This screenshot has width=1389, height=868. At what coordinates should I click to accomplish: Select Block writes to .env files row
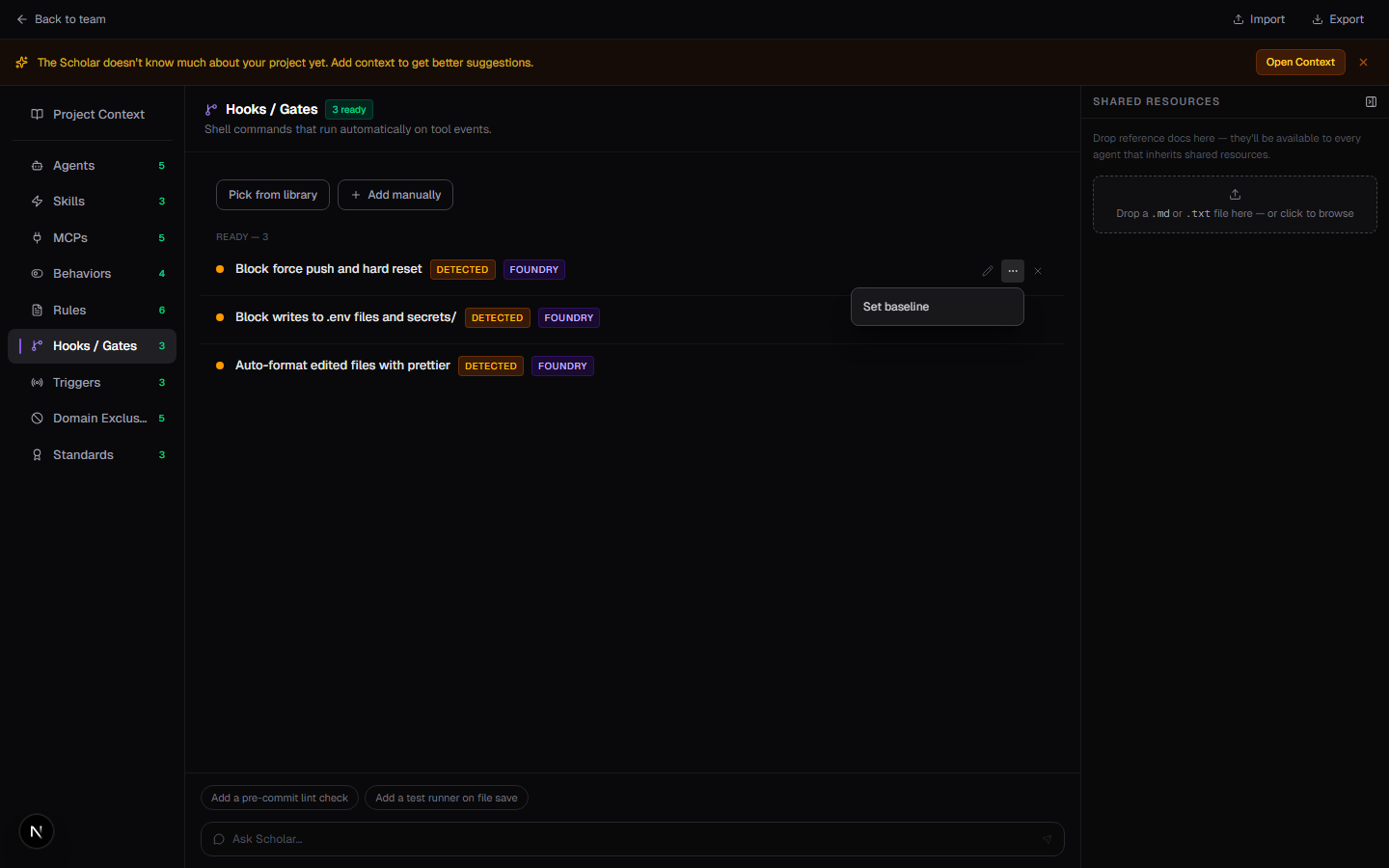[x=633, y=318]
